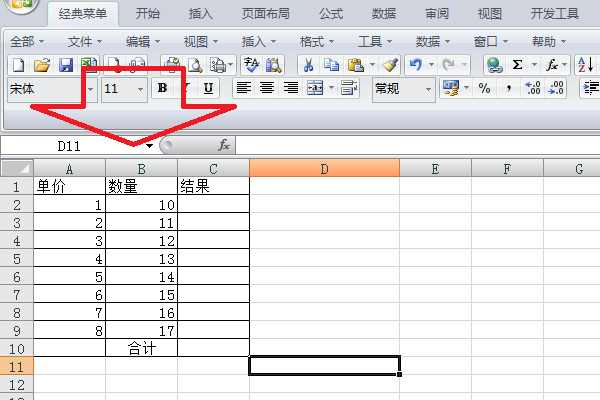Select column D header

point(324,168)
